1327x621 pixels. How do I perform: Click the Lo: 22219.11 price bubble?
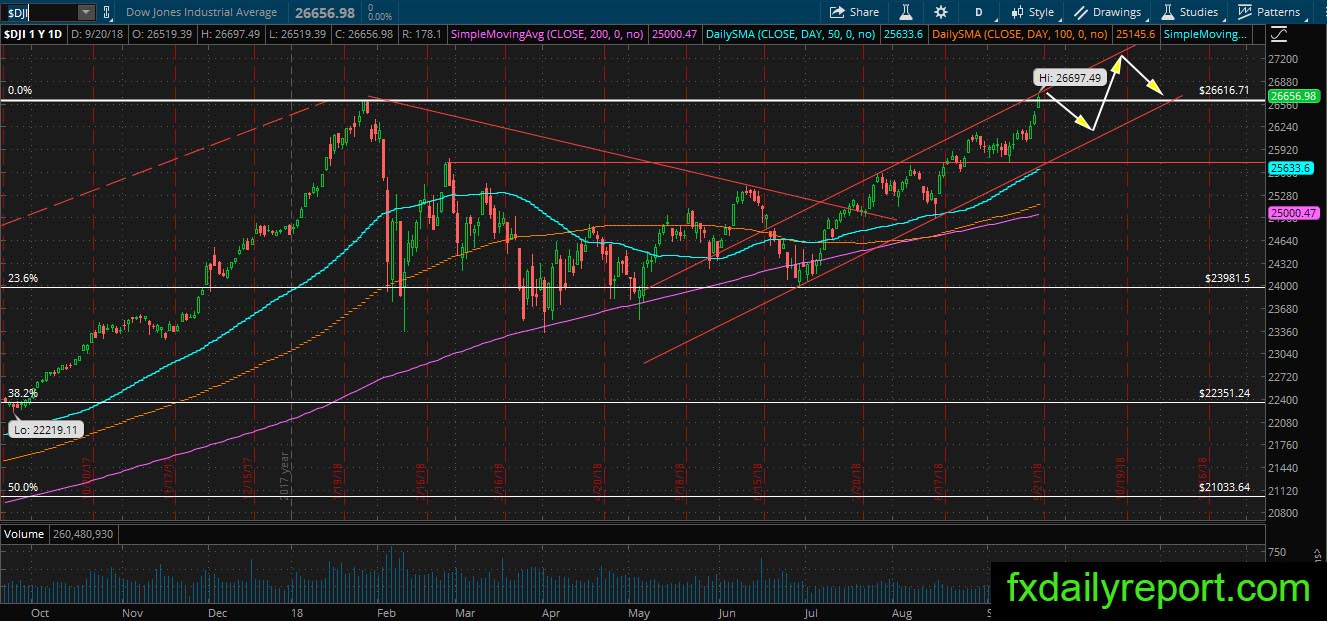[x=45, y=429]
